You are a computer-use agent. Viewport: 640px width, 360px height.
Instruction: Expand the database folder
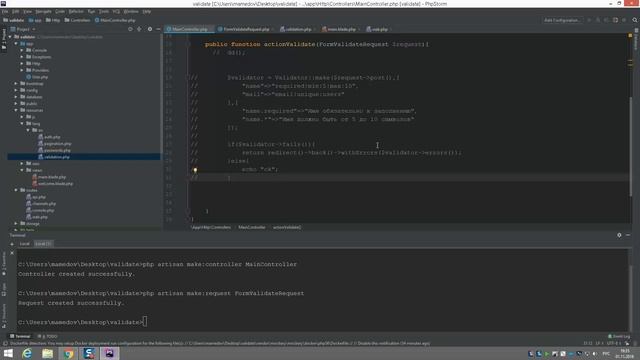point(16,97)
